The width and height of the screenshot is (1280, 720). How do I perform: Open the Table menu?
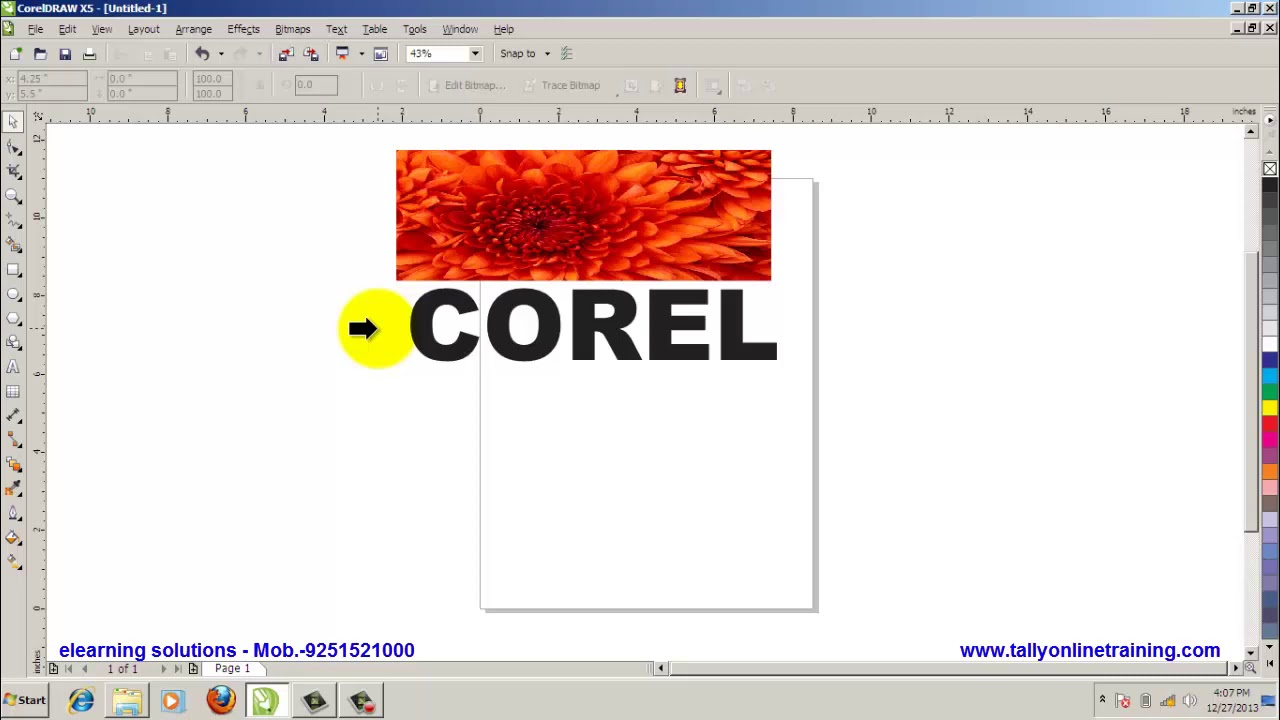(375, 29)
